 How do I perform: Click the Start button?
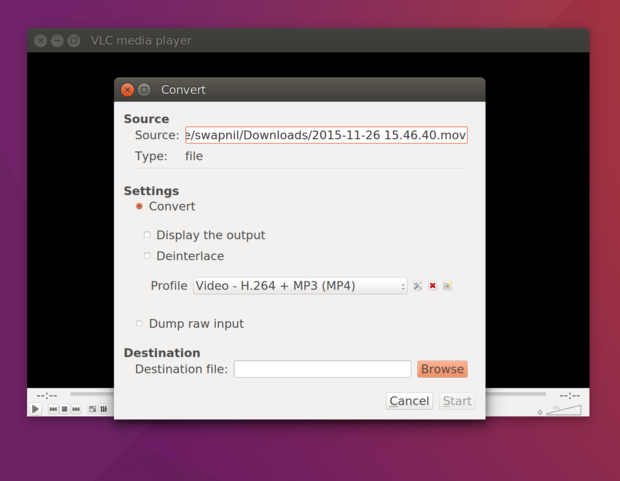click(x=457, y=401)
